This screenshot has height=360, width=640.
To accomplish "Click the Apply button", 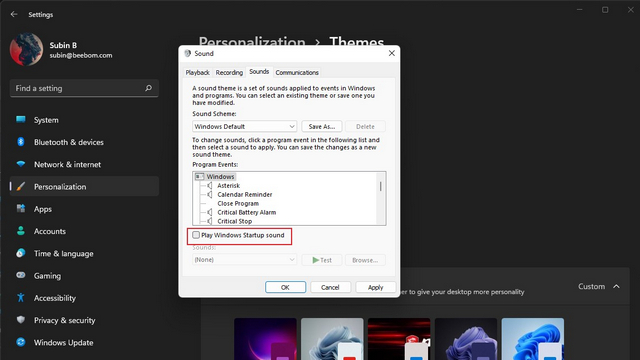I will (x=376, y=287).
